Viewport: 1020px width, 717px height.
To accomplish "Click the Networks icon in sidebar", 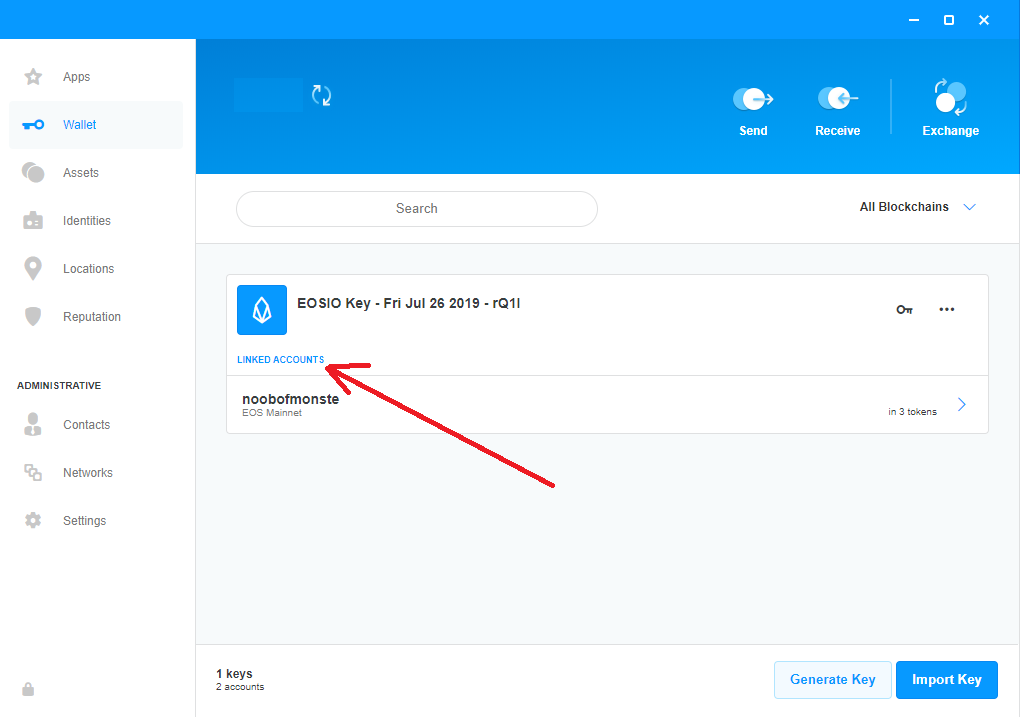I will coord(33,472).
